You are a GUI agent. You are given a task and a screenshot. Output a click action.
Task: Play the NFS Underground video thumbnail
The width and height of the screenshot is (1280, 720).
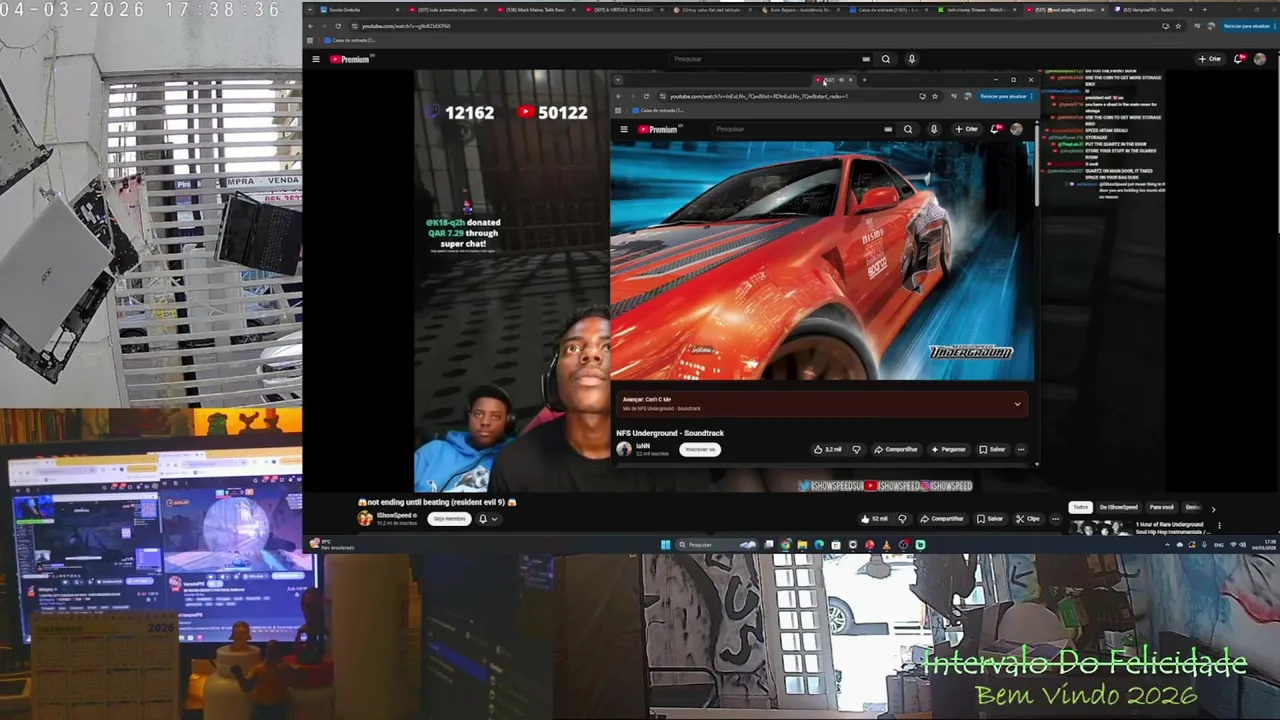pyautogui.click(x=822, y=260)
